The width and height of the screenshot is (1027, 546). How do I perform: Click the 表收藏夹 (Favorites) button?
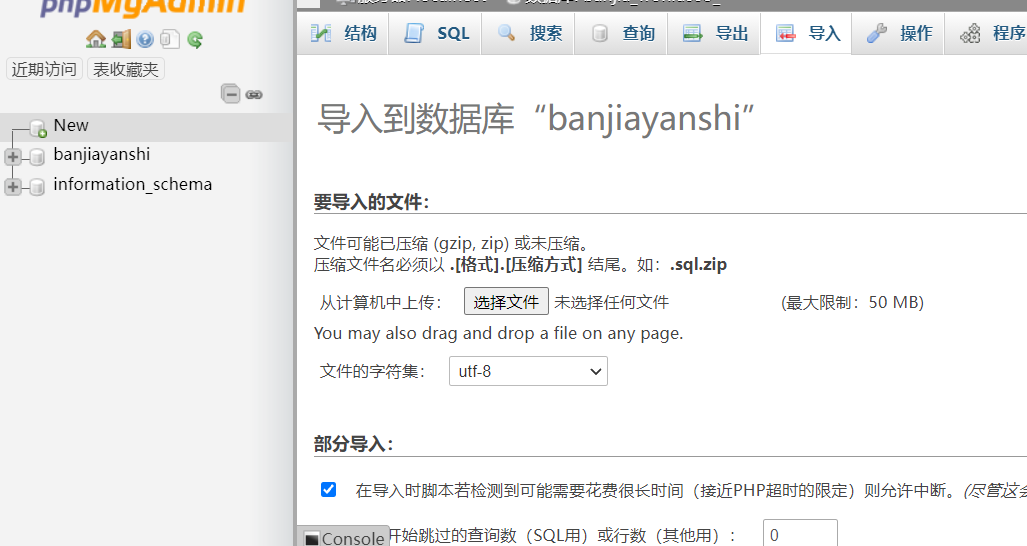(x=126, y=69)
